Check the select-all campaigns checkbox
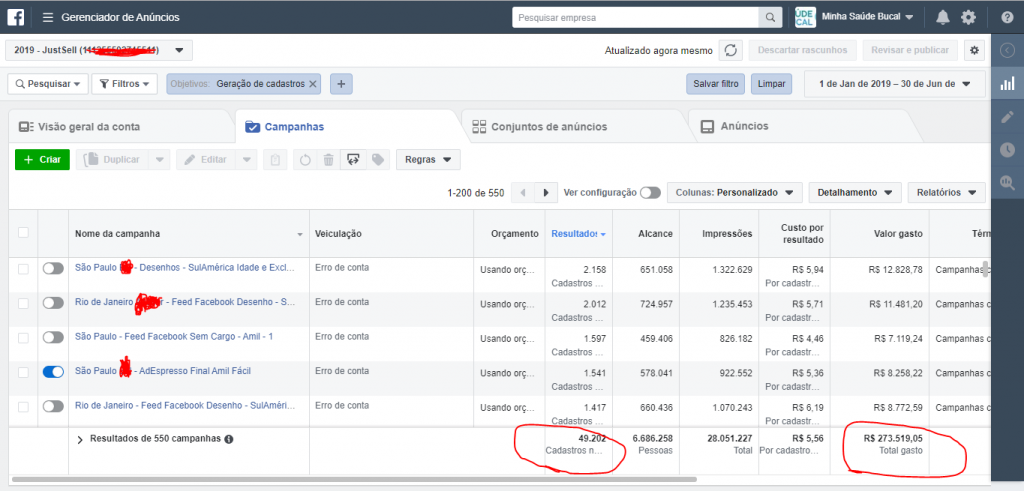 coord(23,233)
